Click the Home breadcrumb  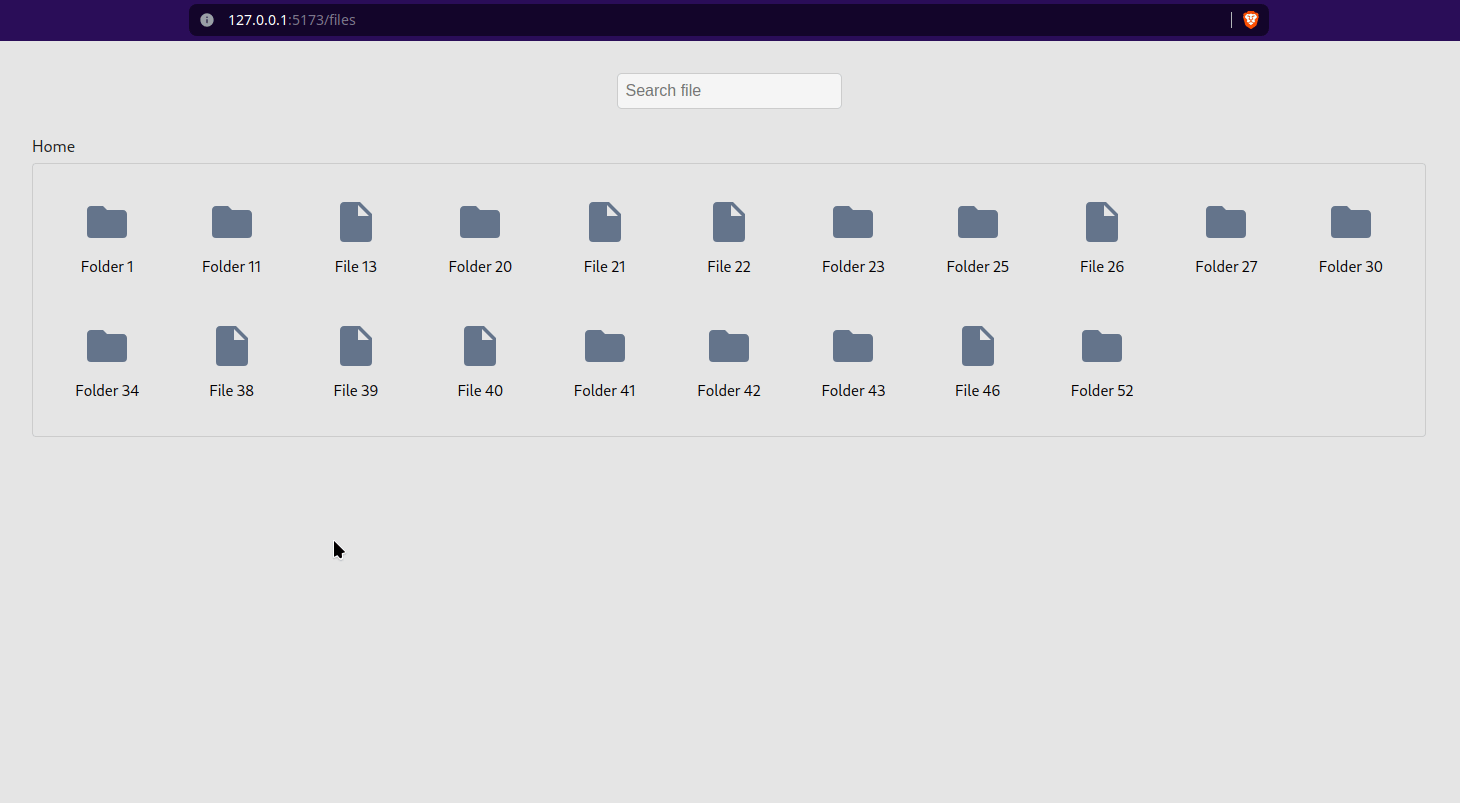point(53,146)
